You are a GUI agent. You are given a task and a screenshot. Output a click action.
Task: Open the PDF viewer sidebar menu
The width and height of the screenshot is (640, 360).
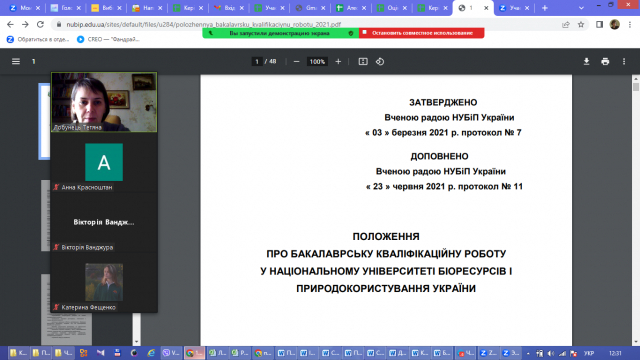[16, 61]
